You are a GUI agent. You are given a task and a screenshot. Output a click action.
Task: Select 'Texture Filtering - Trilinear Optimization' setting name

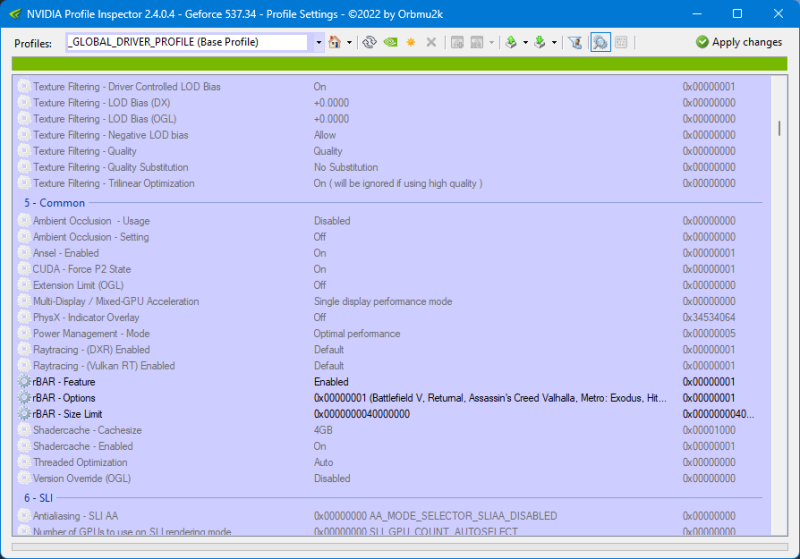coord(114,183)
